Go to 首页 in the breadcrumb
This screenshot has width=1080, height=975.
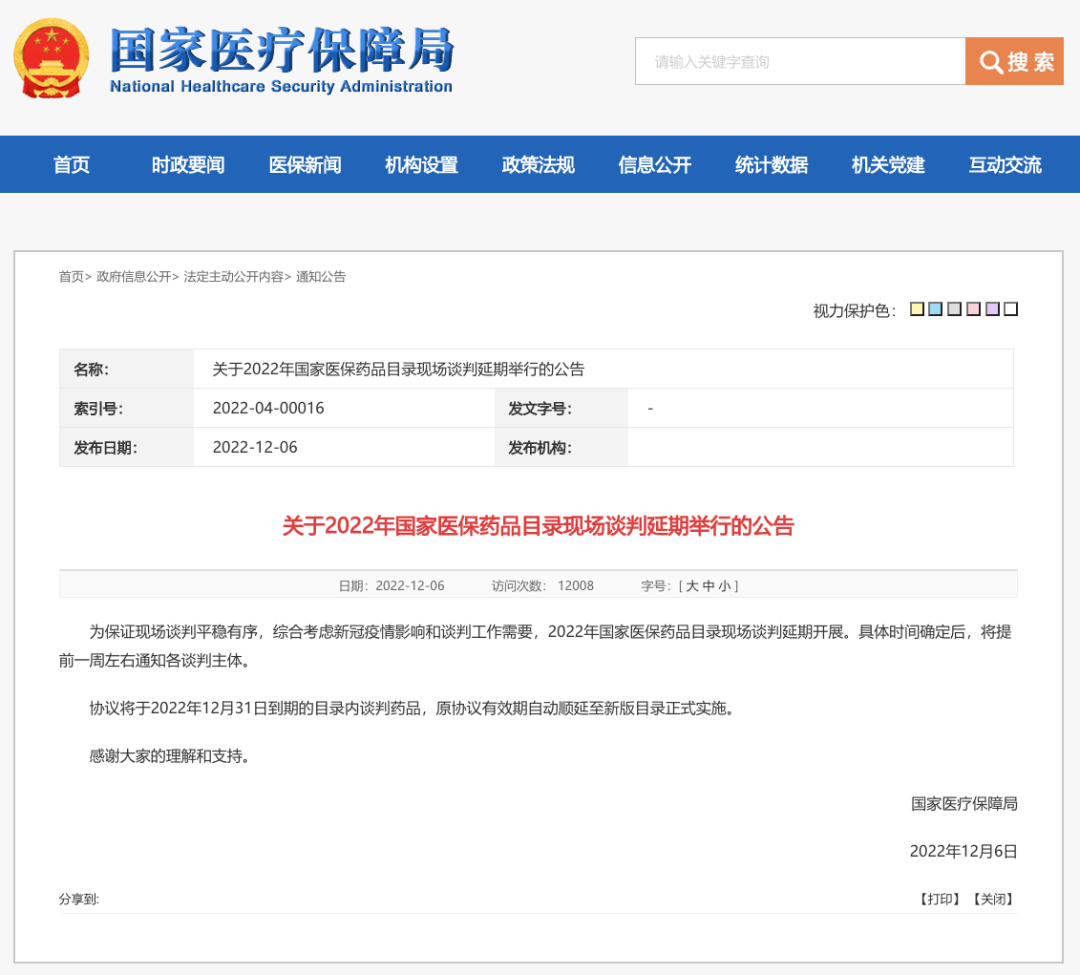tap(71, 277)
